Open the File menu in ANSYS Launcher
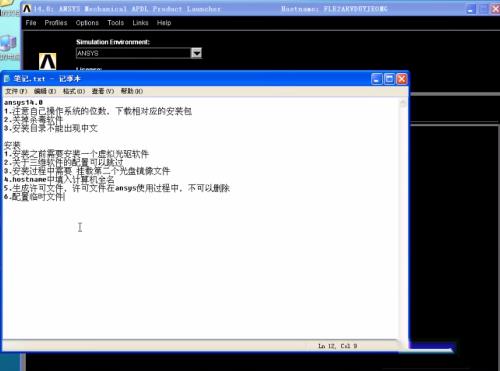 (x=31, y=23)
